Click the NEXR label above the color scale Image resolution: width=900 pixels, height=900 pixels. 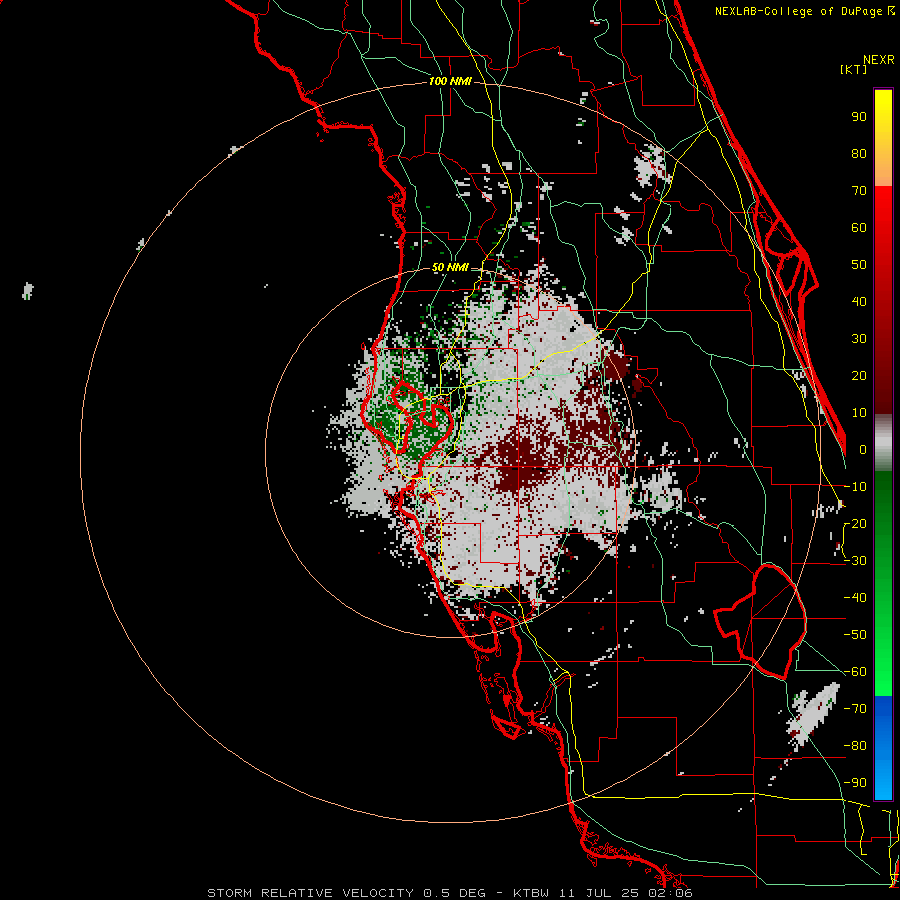coord(878,60)
